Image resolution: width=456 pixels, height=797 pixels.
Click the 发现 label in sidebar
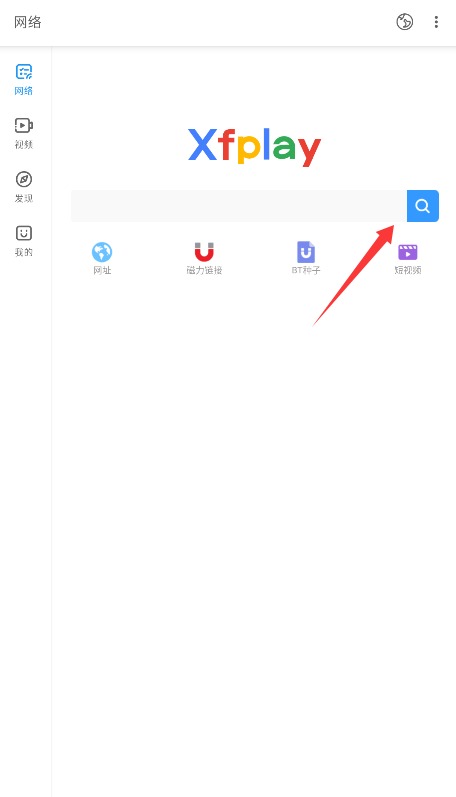click(24, 199)
